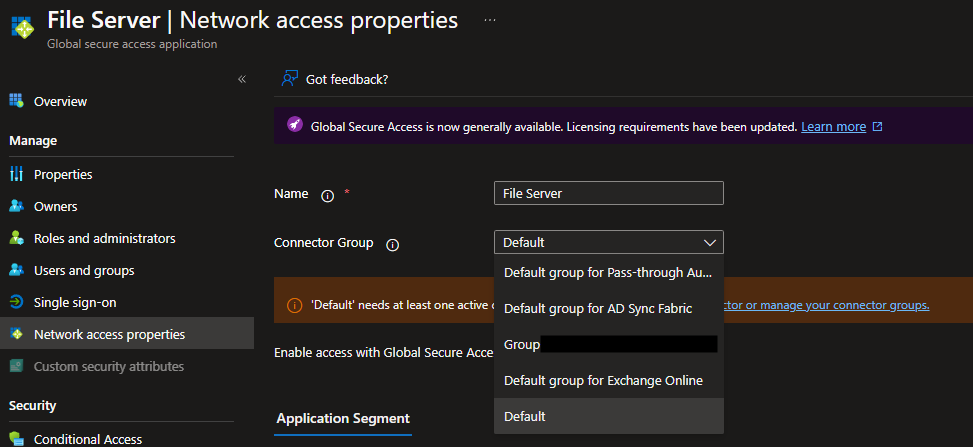Viewport: 973px width, 447px height.
Task: Click external link icon beside Learn more
Action: tap(877, 127)
